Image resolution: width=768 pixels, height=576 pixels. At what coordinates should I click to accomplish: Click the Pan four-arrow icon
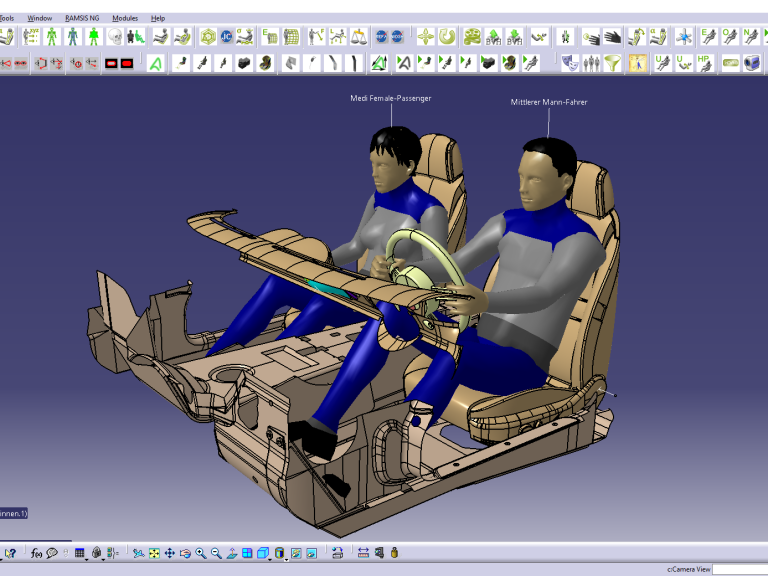pyautogui.click(x=169, y=553)
